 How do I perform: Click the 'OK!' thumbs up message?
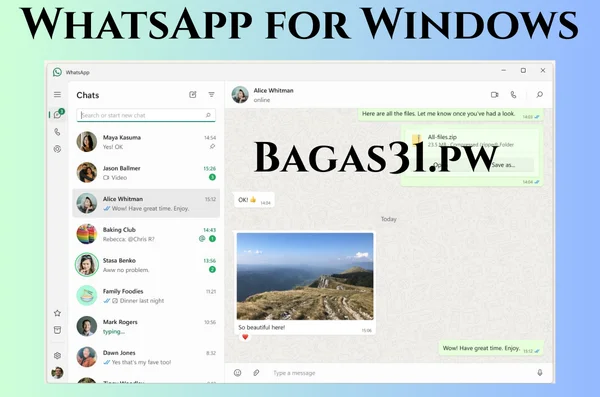point(254,200)
